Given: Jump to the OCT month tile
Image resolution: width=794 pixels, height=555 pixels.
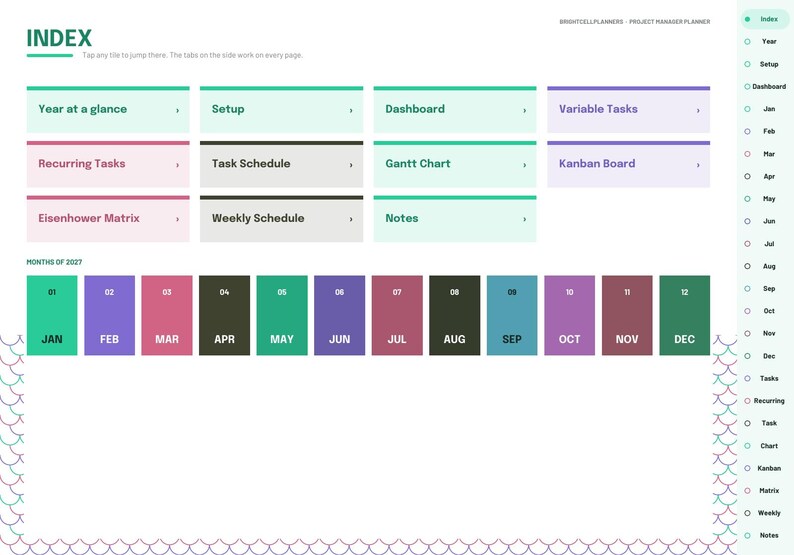Looking at the screenshot, I should [x=570, y=315].
